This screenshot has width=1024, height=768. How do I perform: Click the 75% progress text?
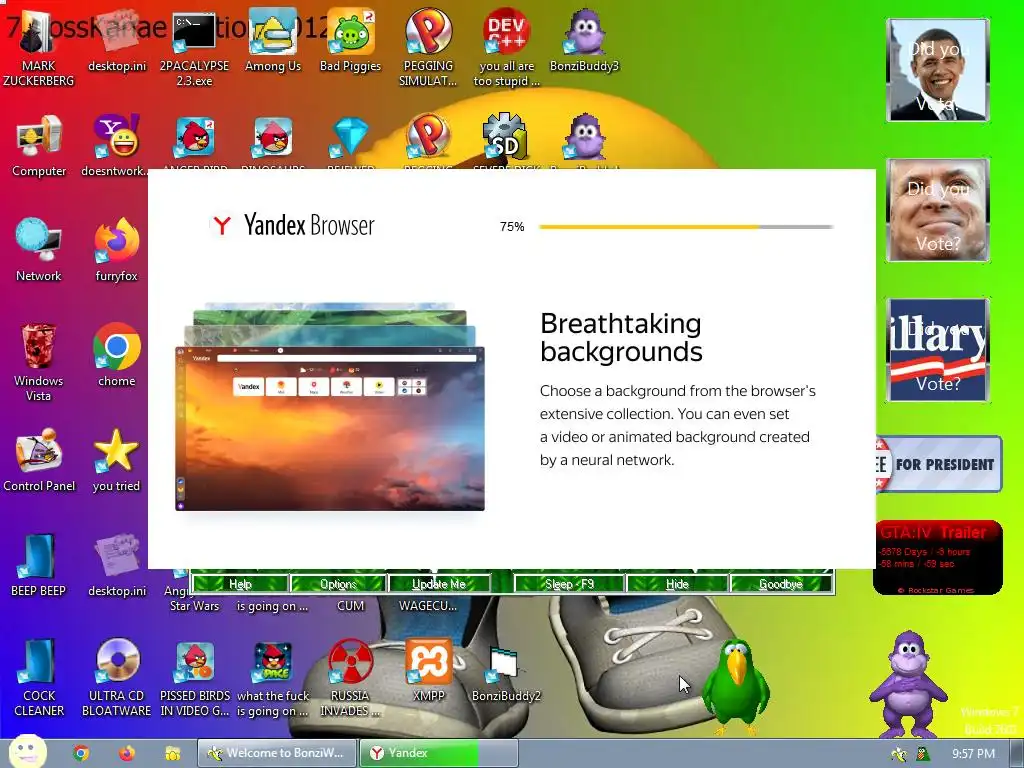512,227
